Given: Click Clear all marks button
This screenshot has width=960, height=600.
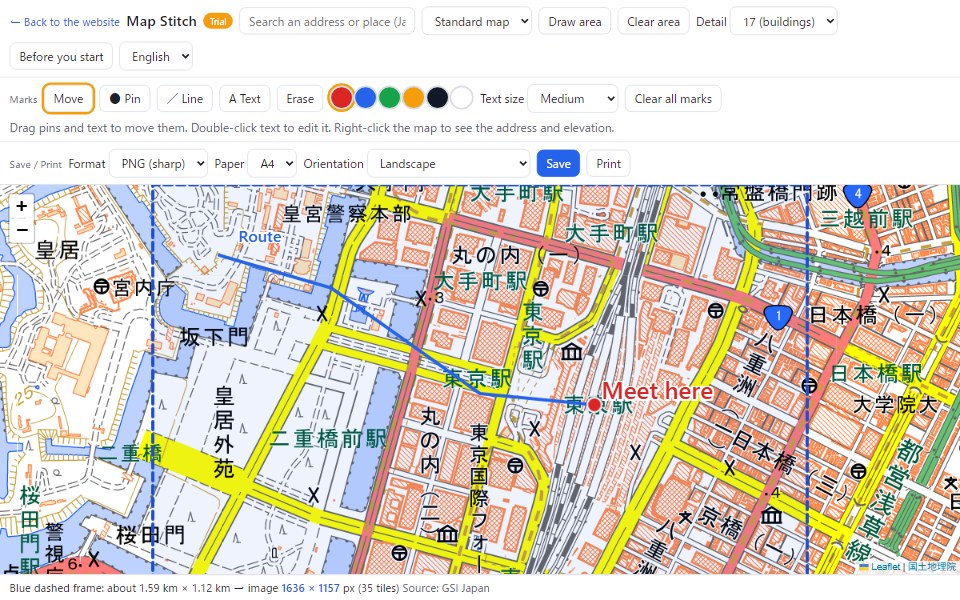Looking at the screenshot, I should tap(673, 99).
